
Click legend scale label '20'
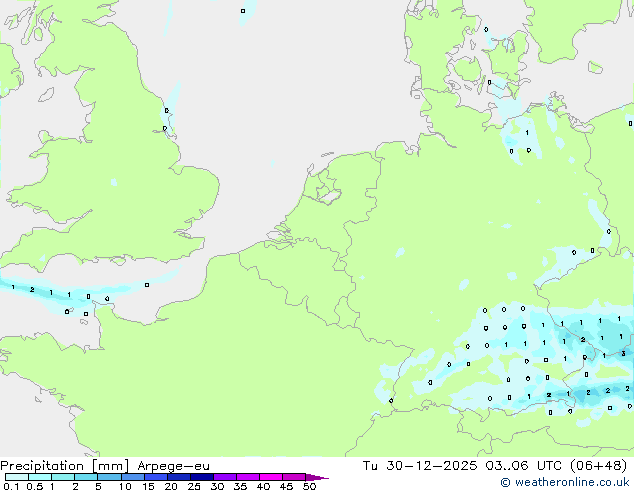(x=171, y=486)
